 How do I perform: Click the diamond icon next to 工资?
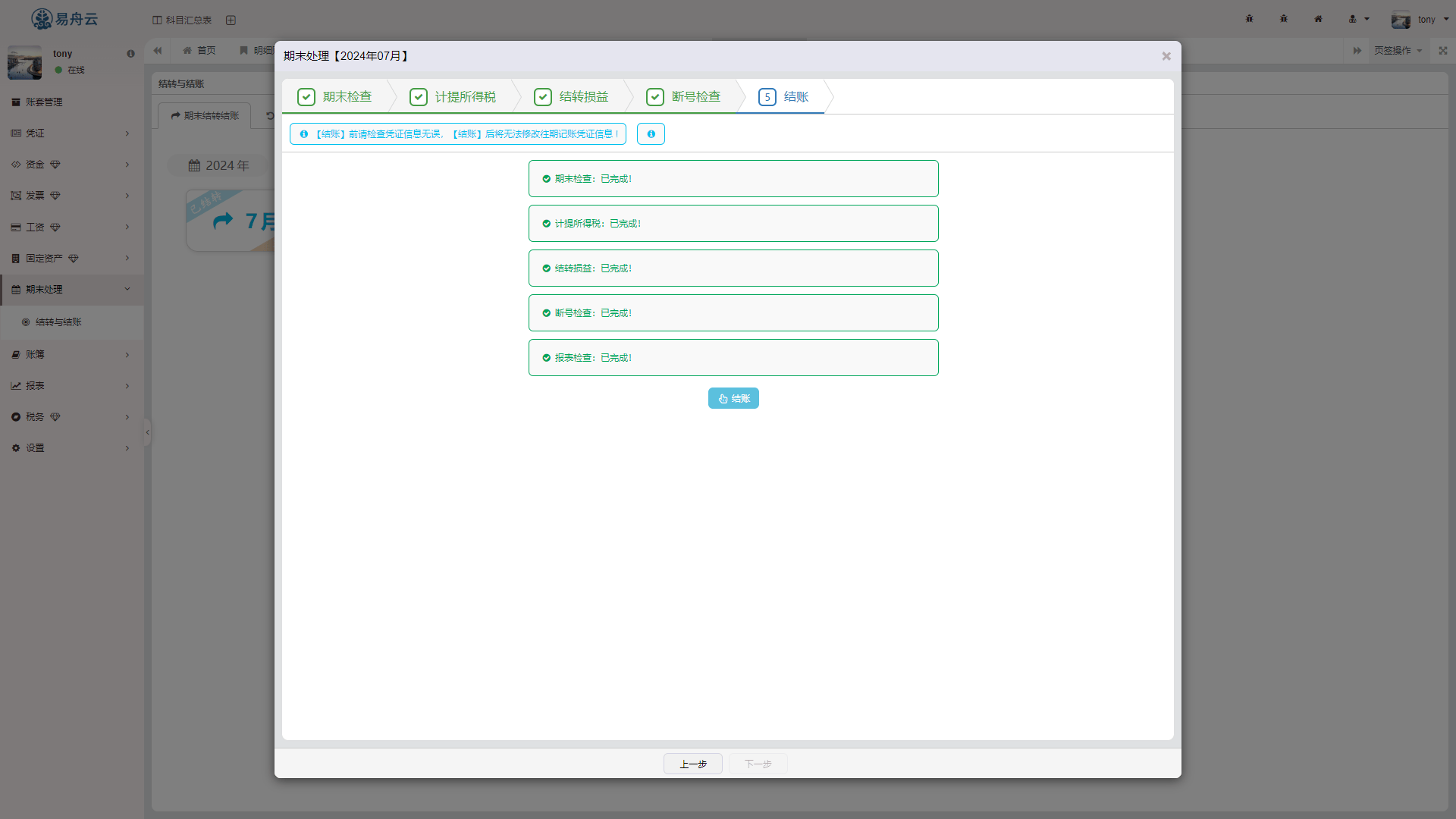(55, 227)
